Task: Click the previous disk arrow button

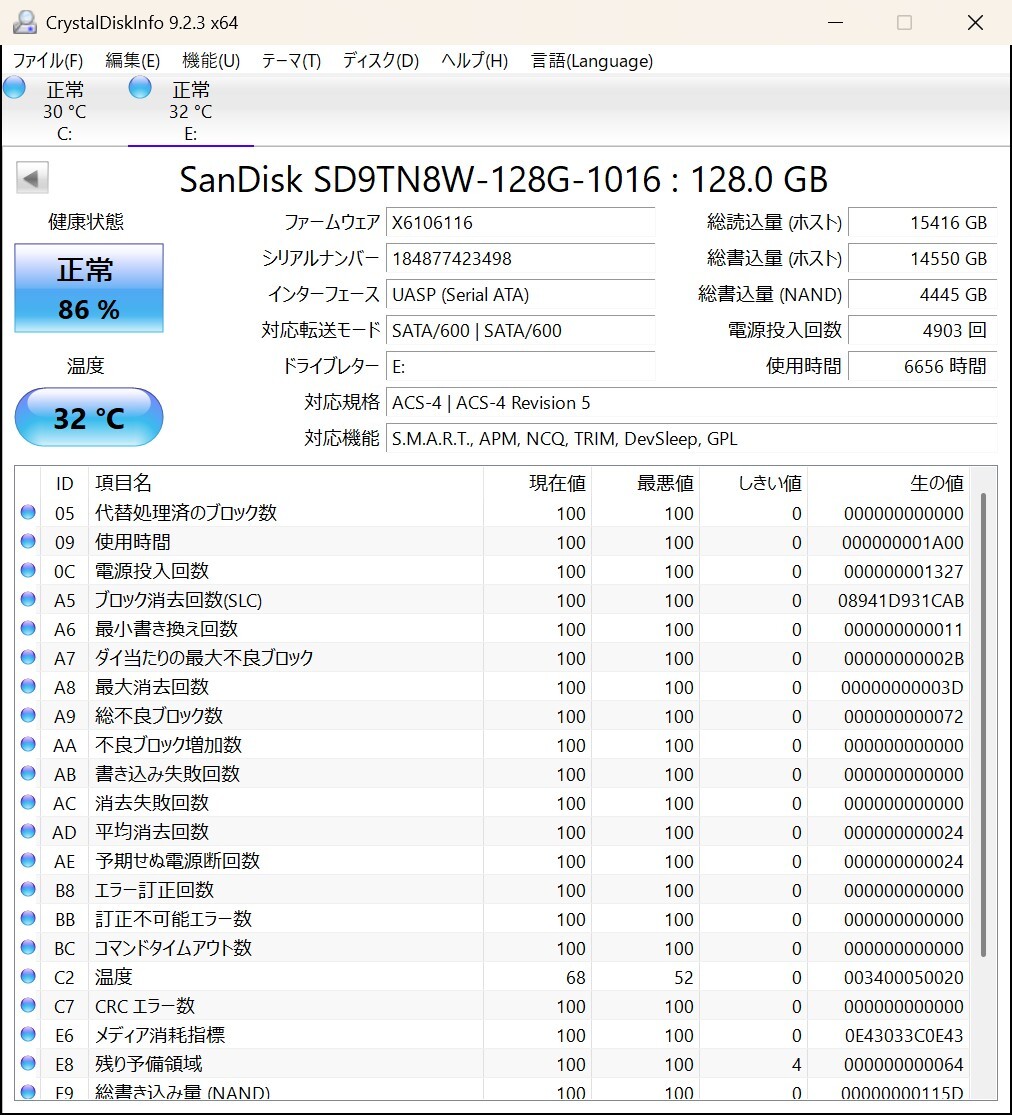Action: pos(32,178)
